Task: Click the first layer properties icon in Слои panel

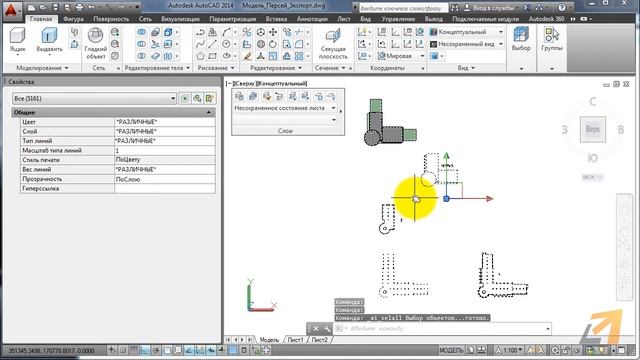Action: click(x=239, y=96)
